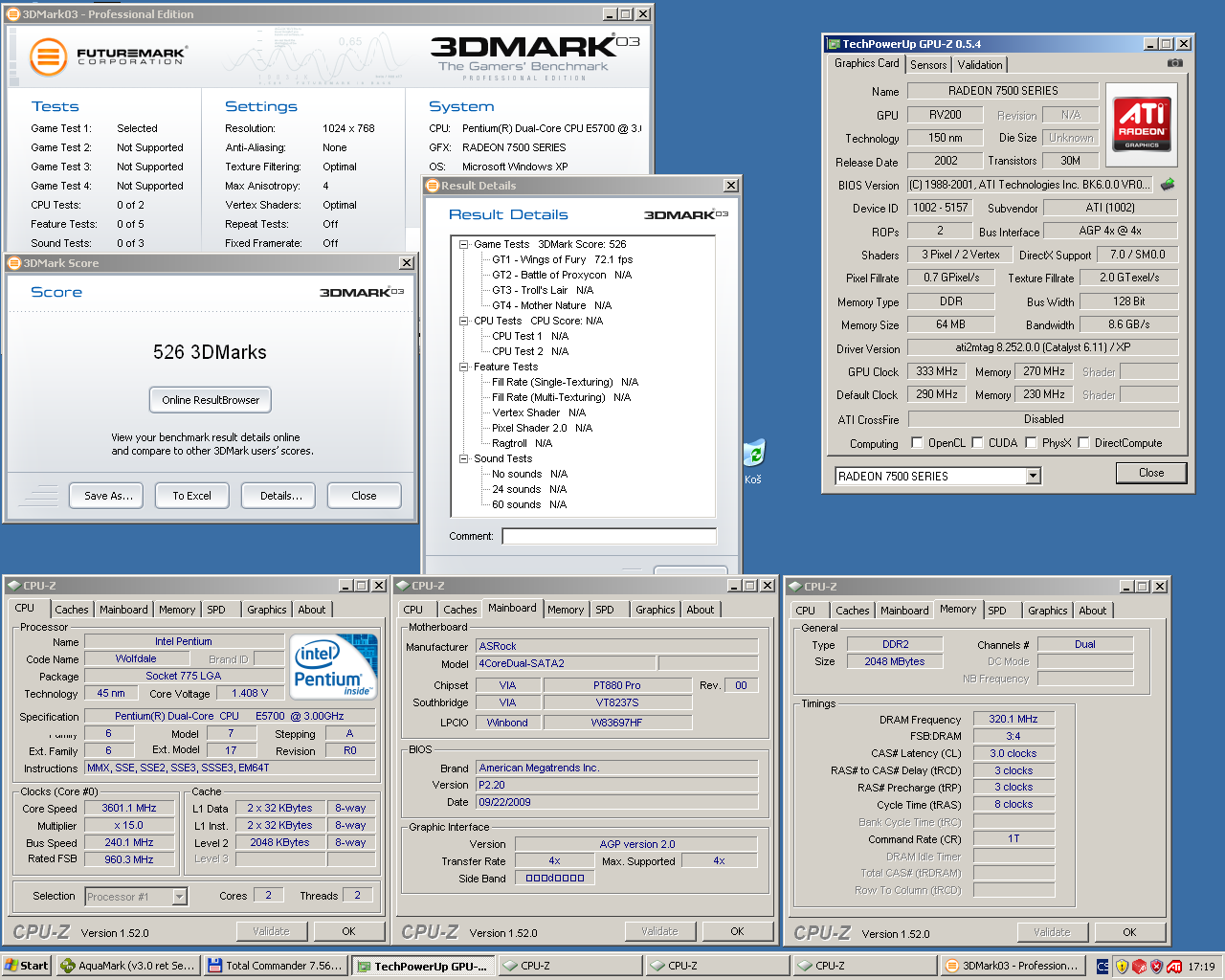Select the Graphics Card tab in GPU-Z

(x=866, y=63)
